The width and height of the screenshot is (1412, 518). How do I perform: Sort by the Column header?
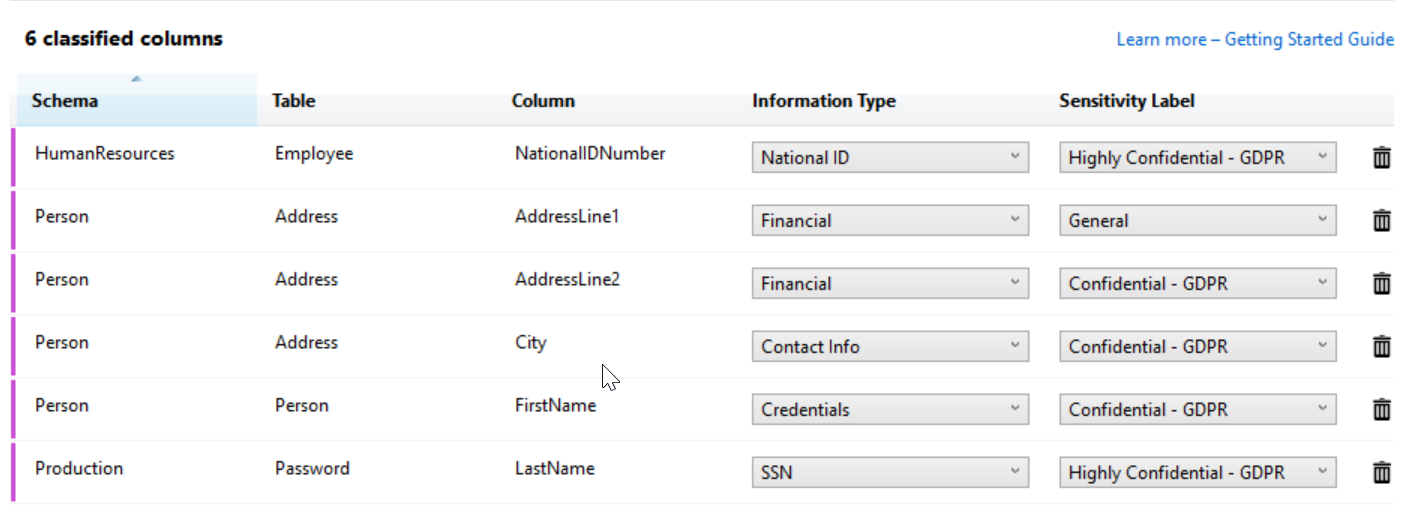[x=543, y=101]
